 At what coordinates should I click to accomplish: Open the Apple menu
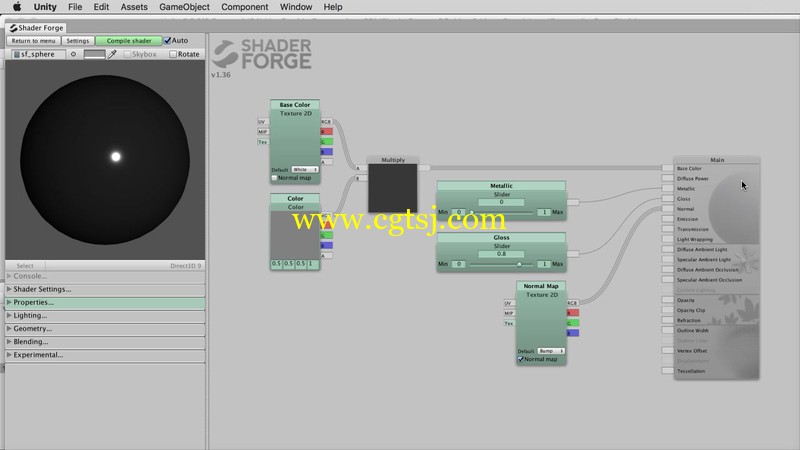tap(17, 7)
